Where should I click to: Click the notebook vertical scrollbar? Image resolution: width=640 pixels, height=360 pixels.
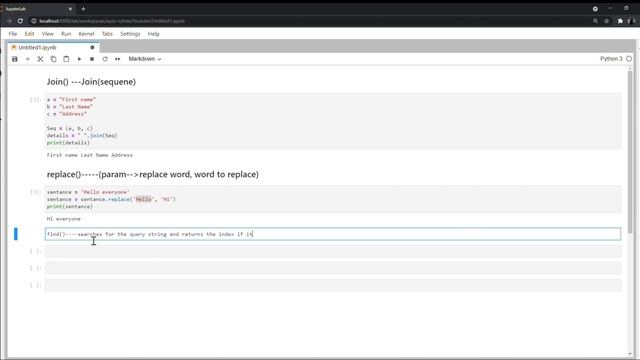[630, 151]
